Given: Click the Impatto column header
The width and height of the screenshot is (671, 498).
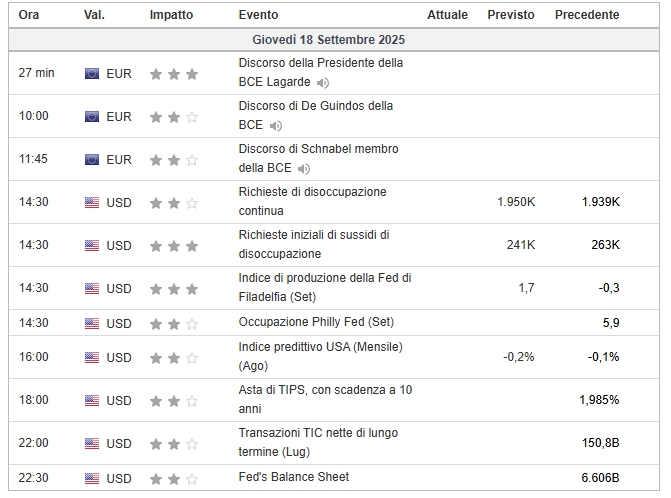Looking at the screenshot, I should pyautogui.click(x=172, y=15).
